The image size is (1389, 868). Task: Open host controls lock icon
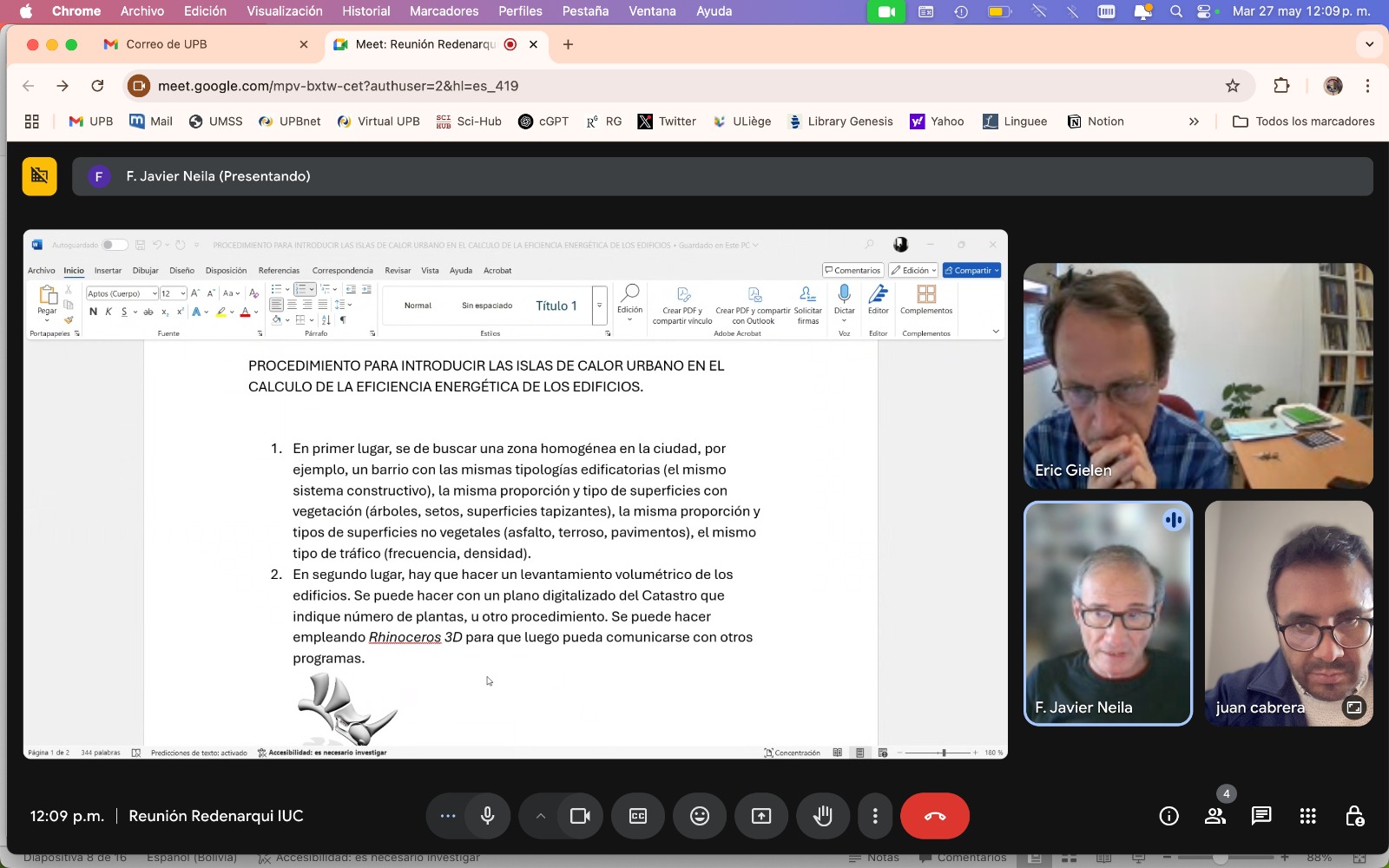pyautogui.click(x=1353, y=816)
